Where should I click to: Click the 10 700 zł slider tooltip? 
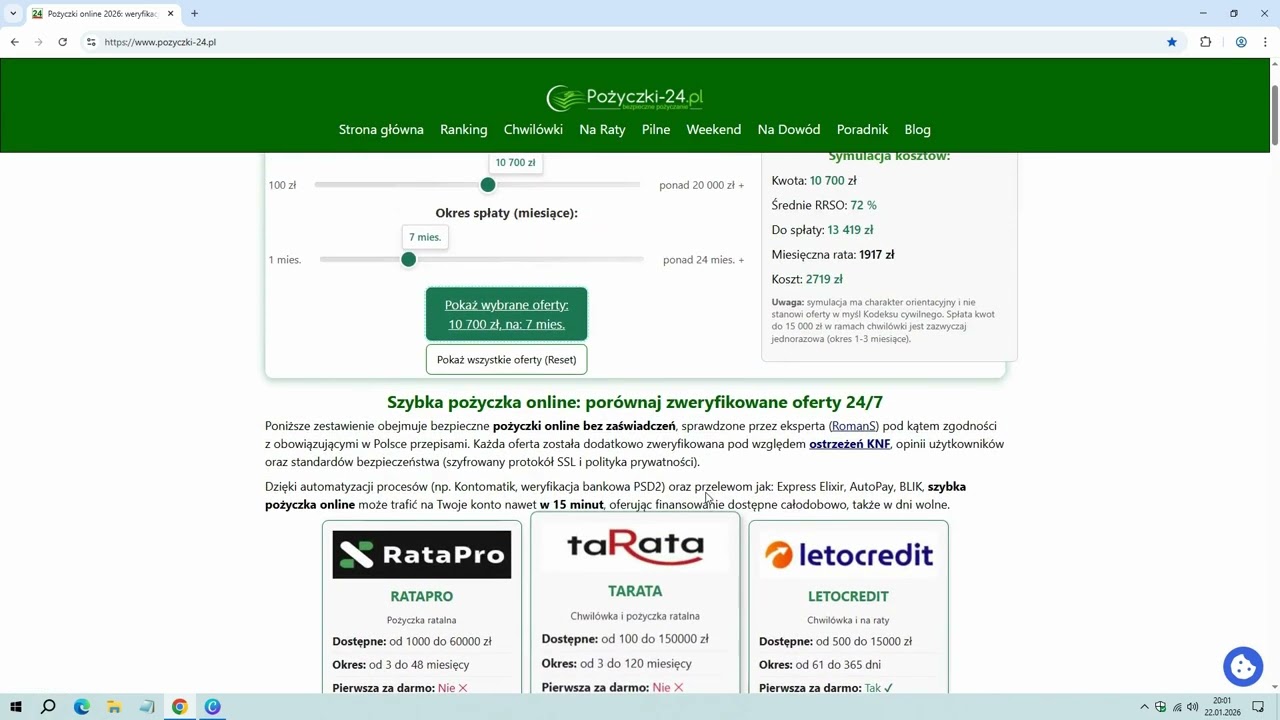point(515,162)
